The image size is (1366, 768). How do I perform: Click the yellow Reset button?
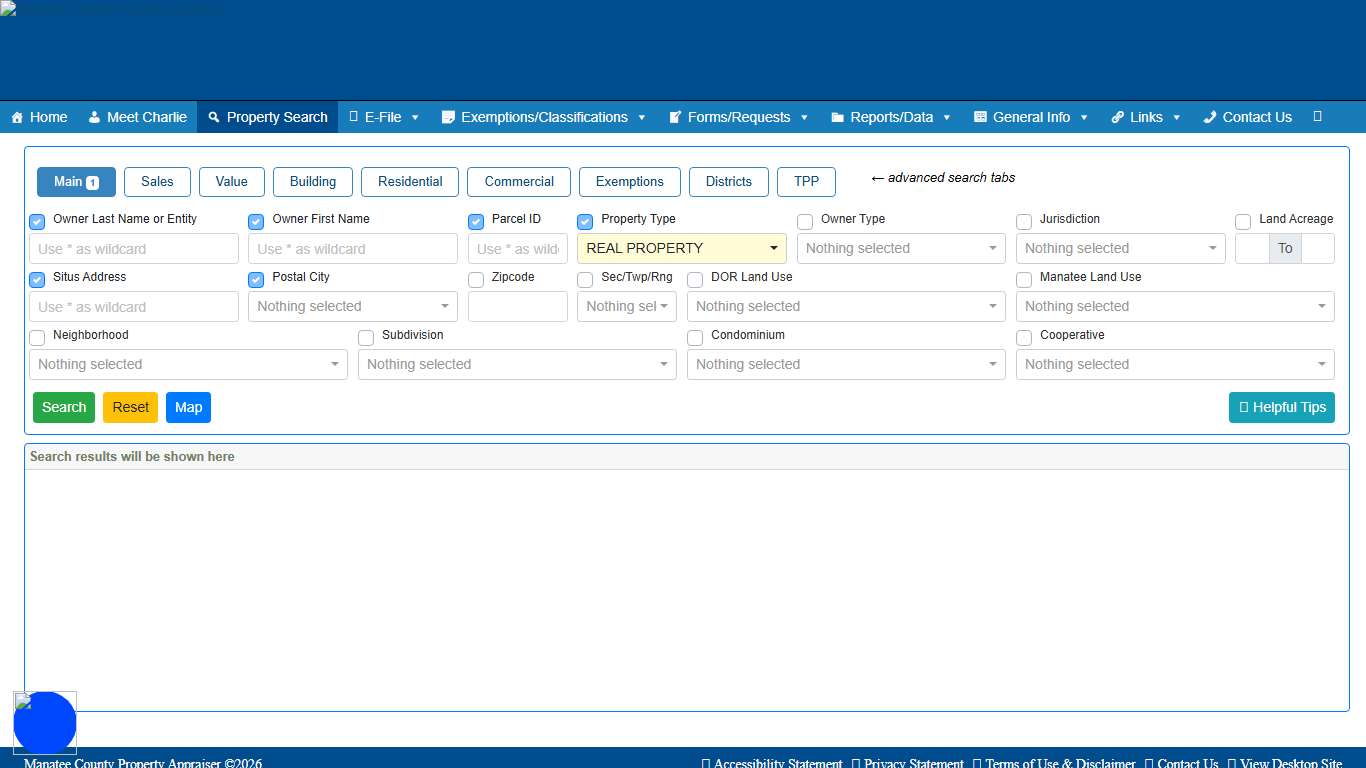tap(130, 407)
